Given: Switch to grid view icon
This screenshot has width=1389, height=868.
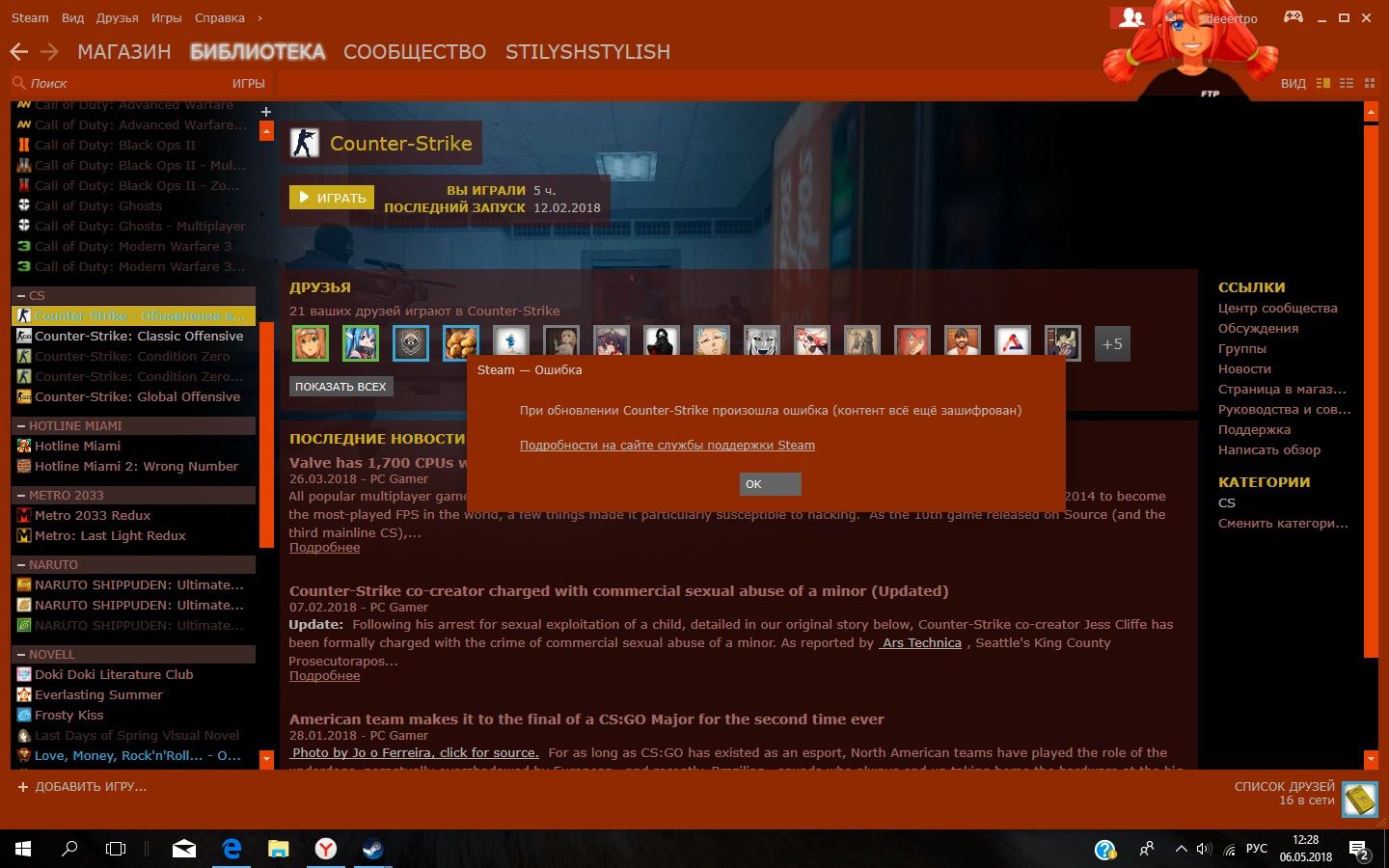Looking at the screenshot, I should click(x=1369, y=83).
